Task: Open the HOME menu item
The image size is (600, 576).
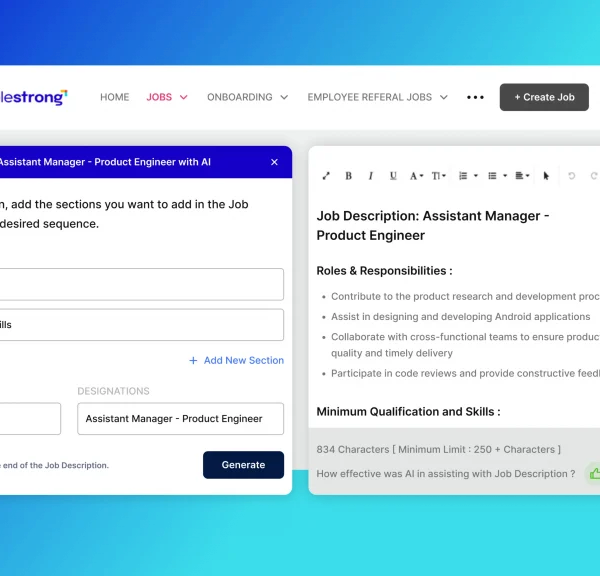Action: tap(115, 97)
